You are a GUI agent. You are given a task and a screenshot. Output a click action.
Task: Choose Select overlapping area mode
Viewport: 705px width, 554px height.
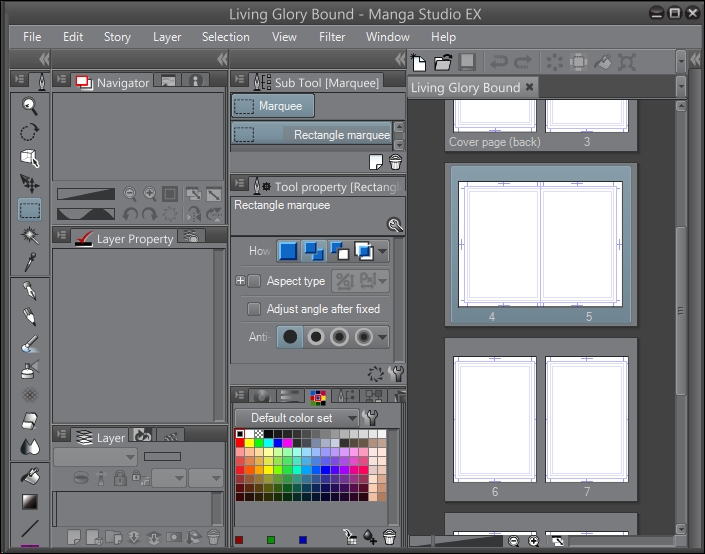363,251
